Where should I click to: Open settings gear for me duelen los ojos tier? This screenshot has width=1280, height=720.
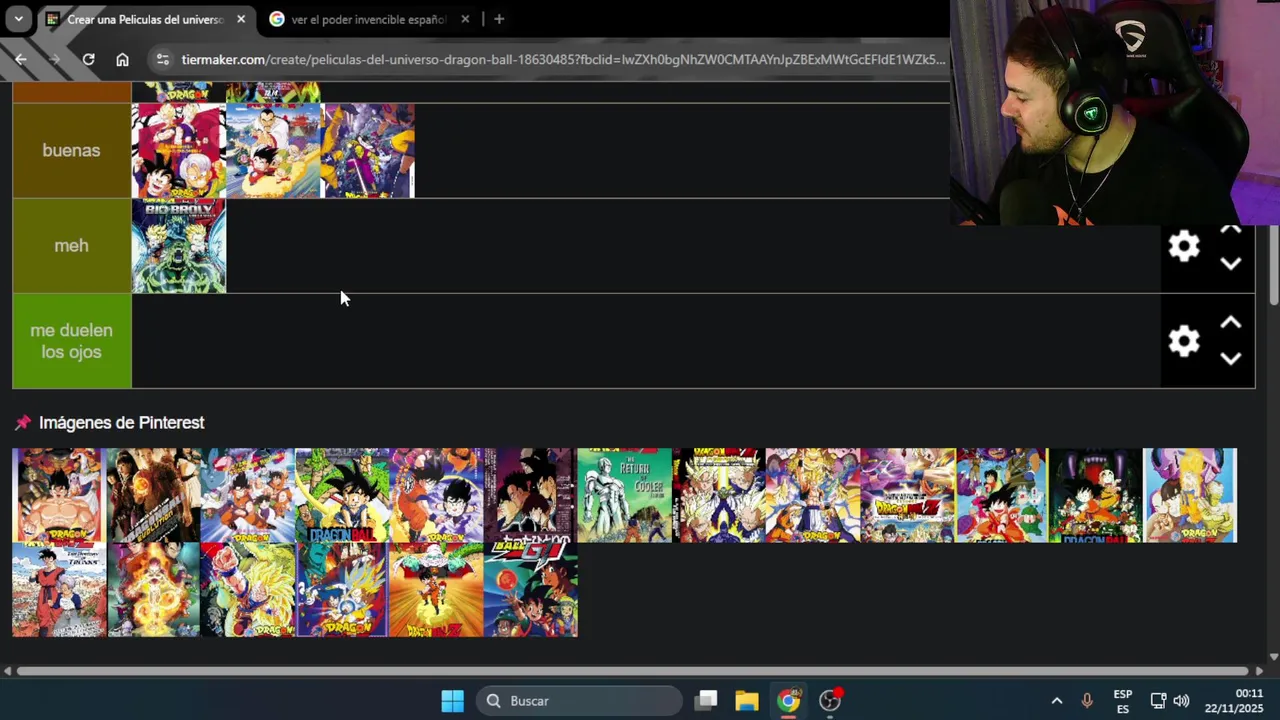pos(1184,341)
